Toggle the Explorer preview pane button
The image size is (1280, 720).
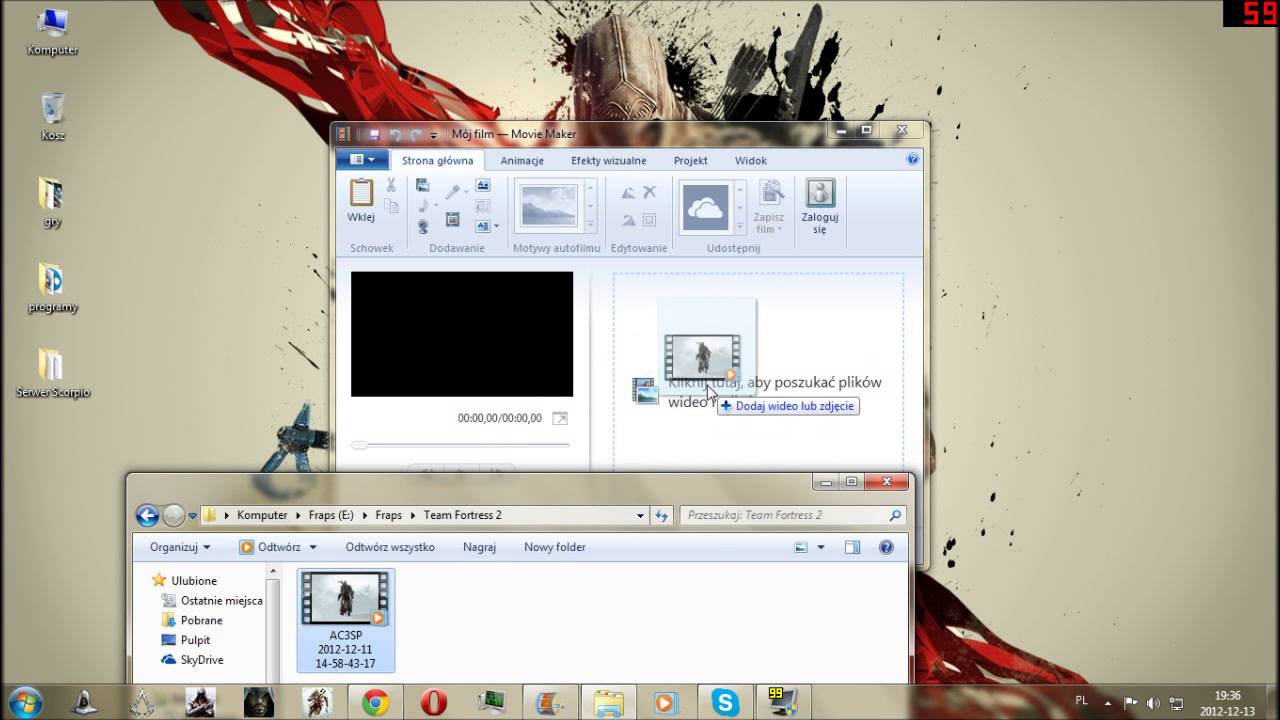click(x=852, y=547)
